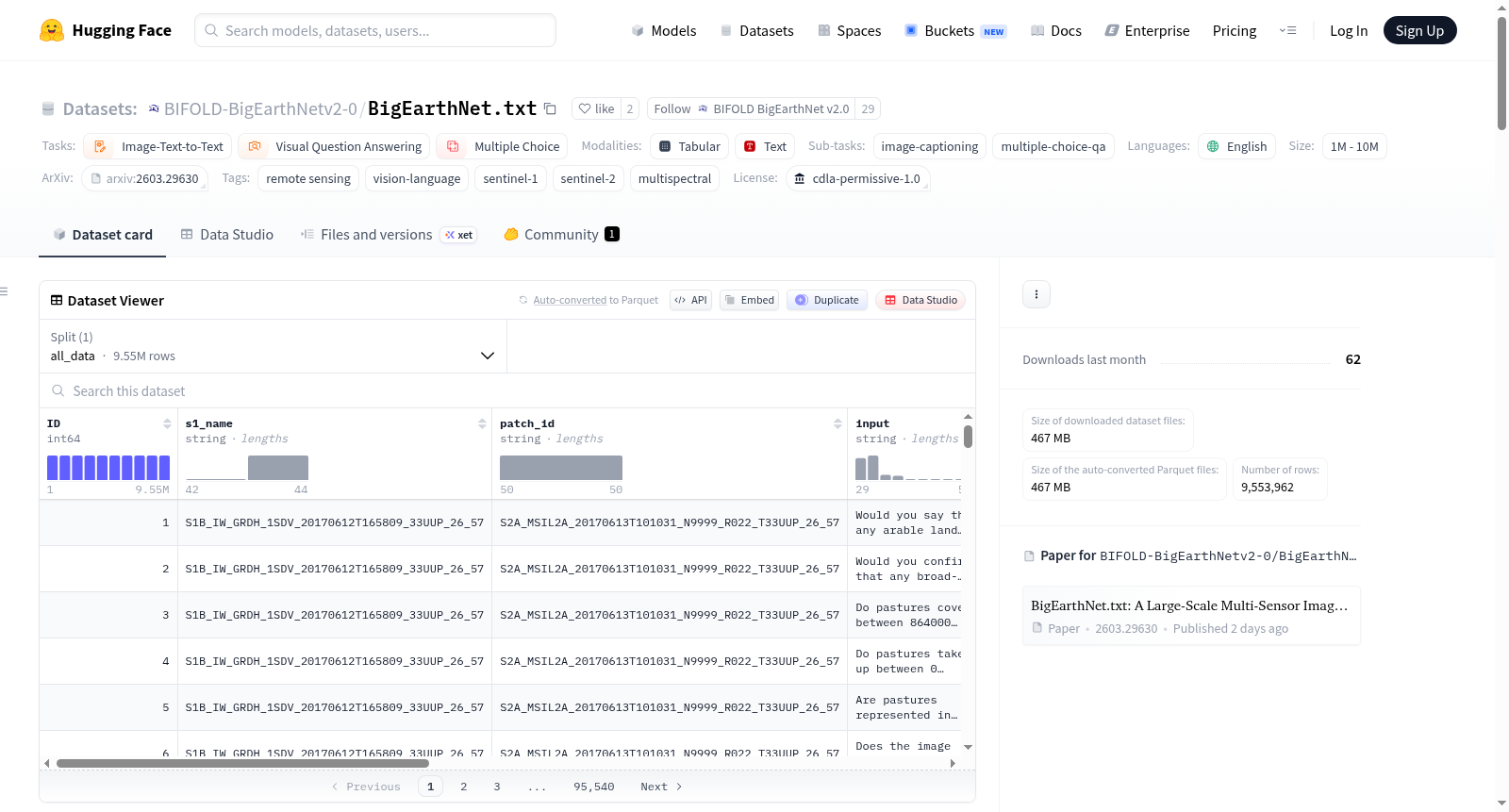Click the vertical table scrollbar thumb

(968, 437)
